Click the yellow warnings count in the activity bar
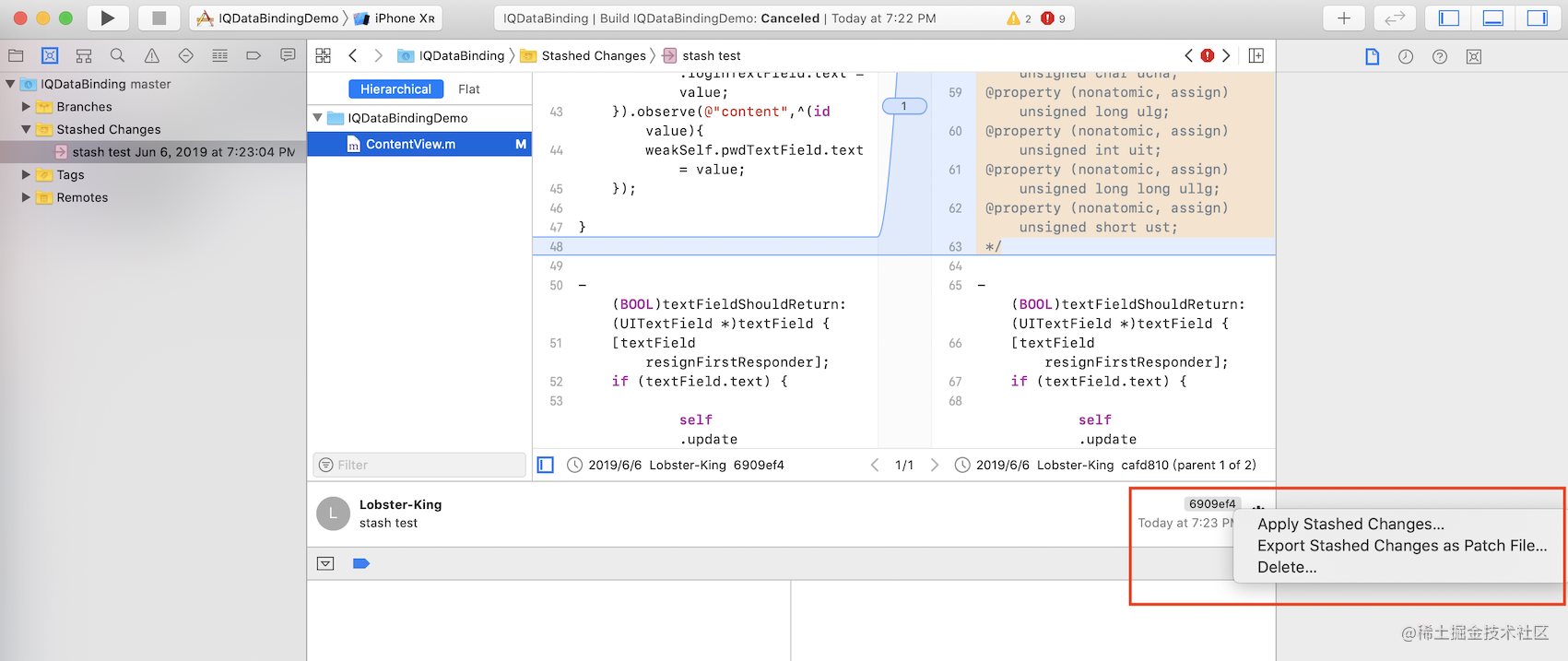Screen dimensions: 1568x661 point(1020,18)
